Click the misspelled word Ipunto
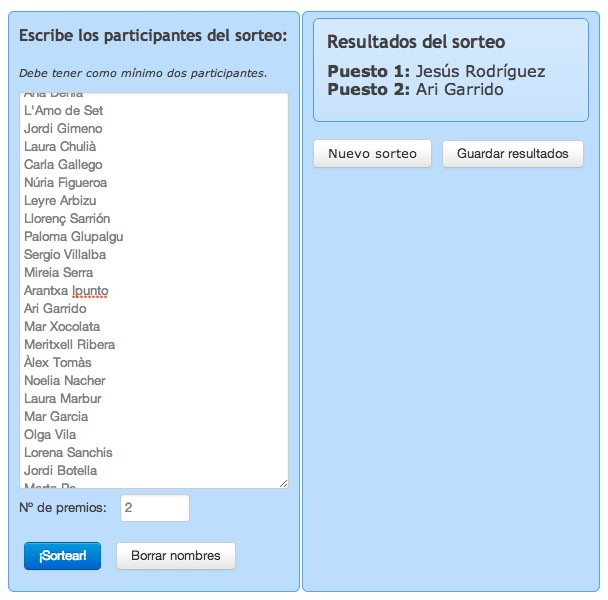The image size is (608, 600). tap(90, 290)
